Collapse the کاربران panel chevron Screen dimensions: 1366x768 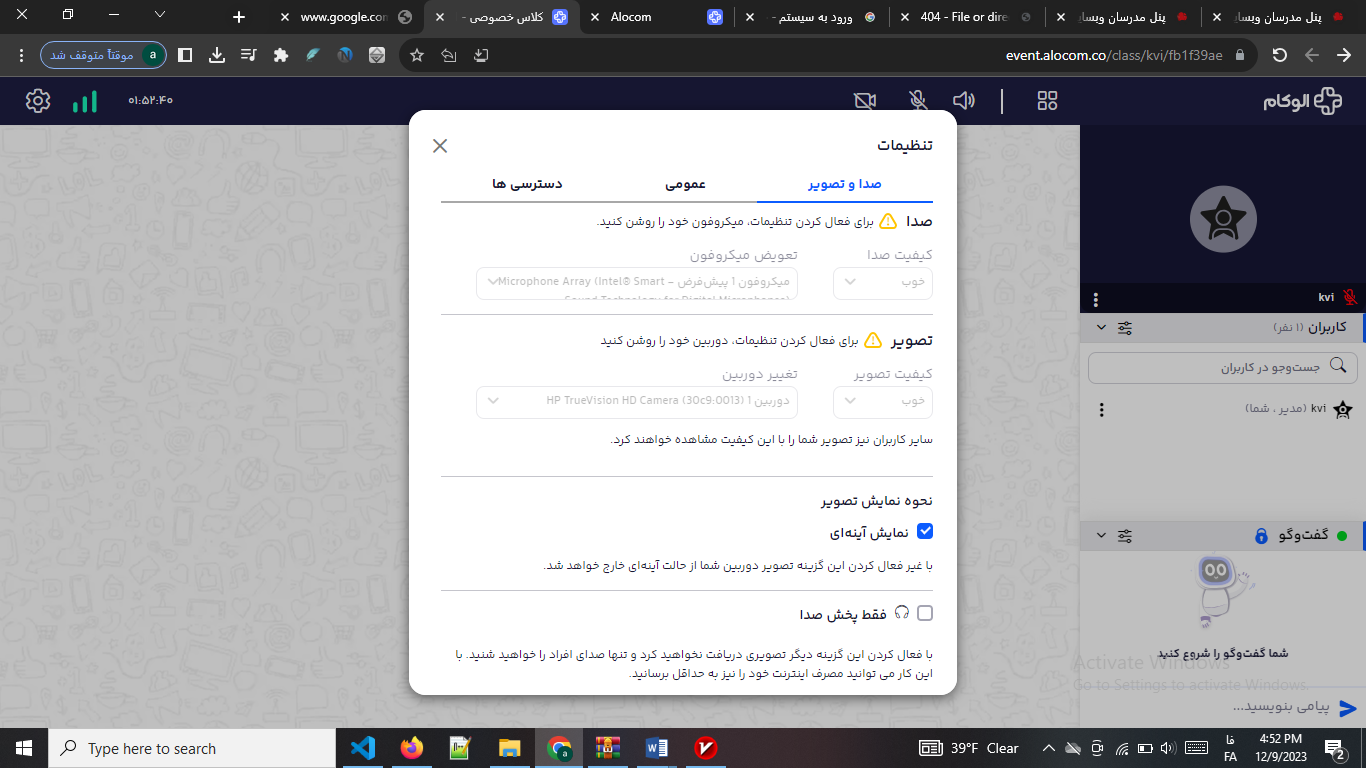coord(1101,328)
